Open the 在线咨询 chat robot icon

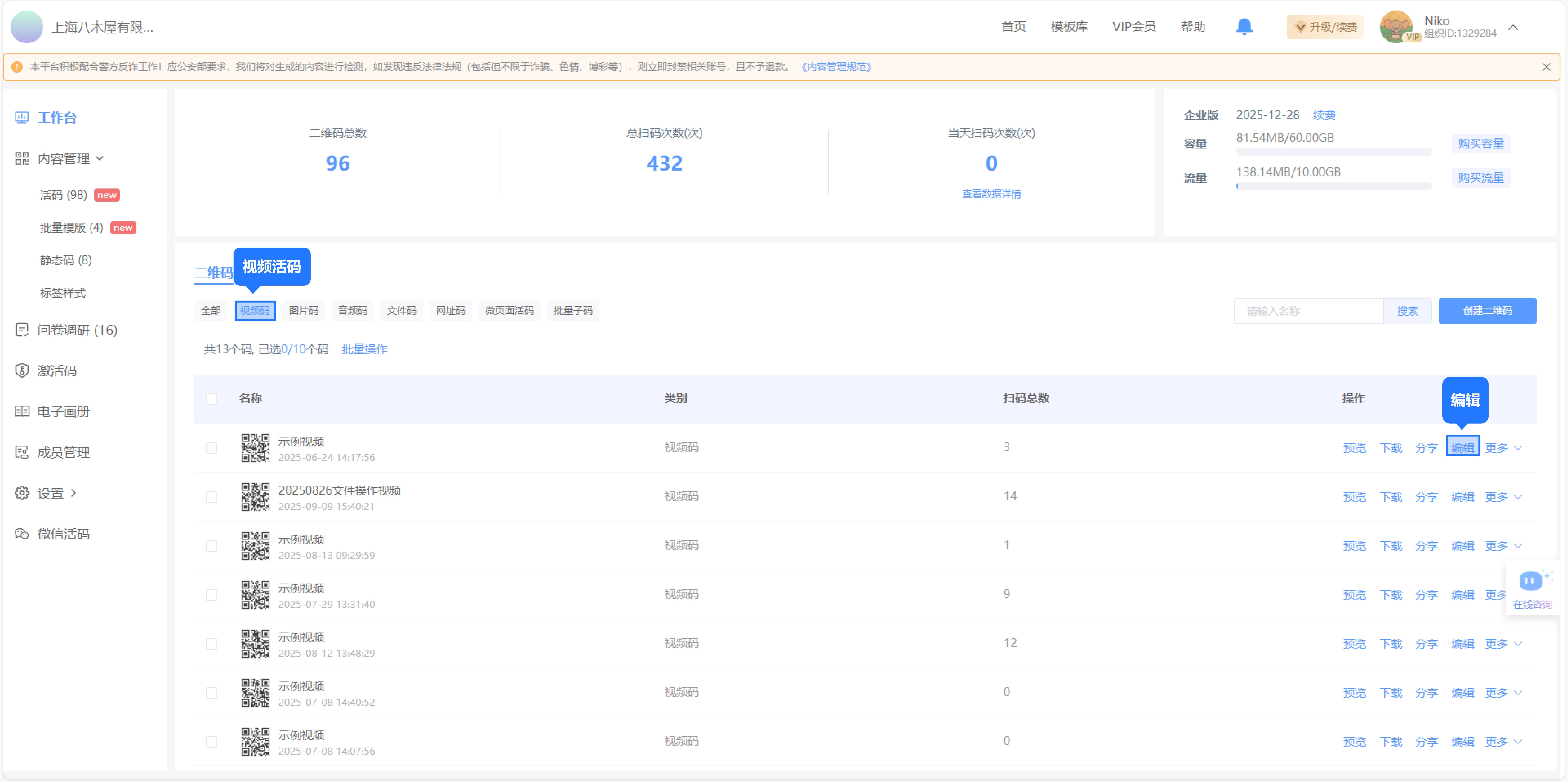(1530, 581)
